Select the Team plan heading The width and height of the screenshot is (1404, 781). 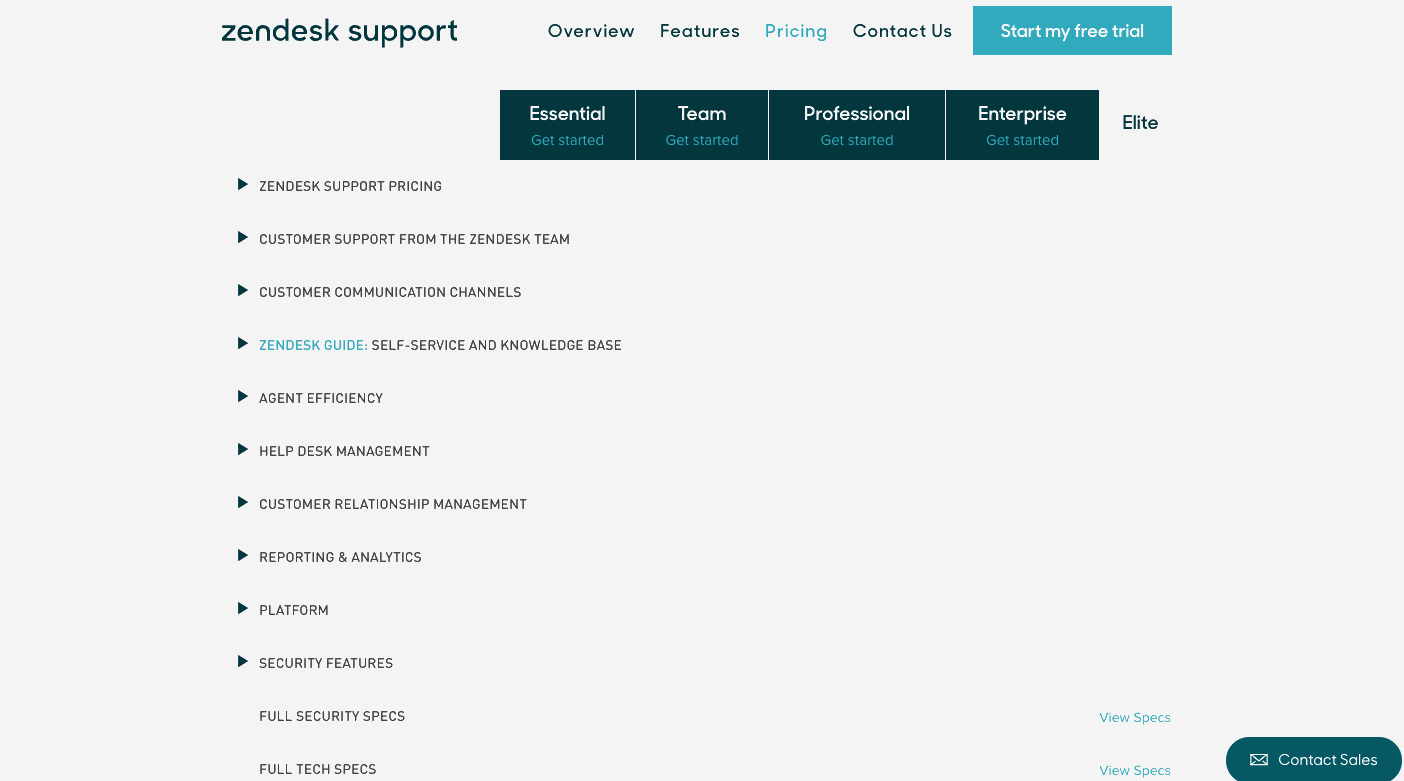coord(702,114)
